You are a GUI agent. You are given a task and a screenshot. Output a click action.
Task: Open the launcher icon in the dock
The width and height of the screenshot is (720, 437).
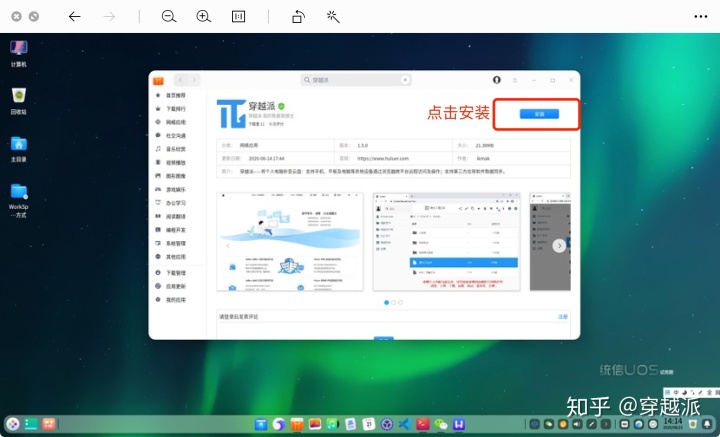(x=13, y=424)
